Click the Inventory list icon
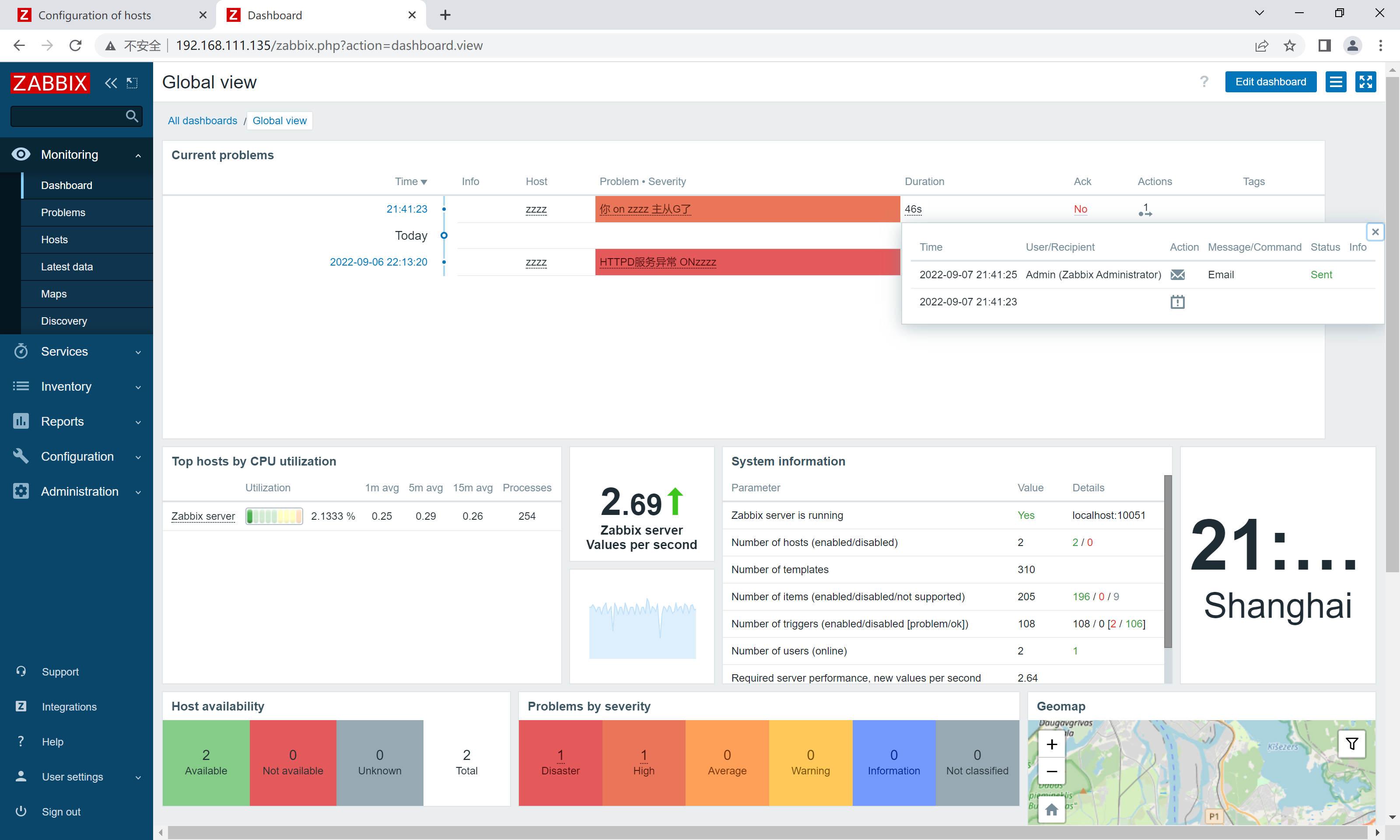 tap(21, 387)
